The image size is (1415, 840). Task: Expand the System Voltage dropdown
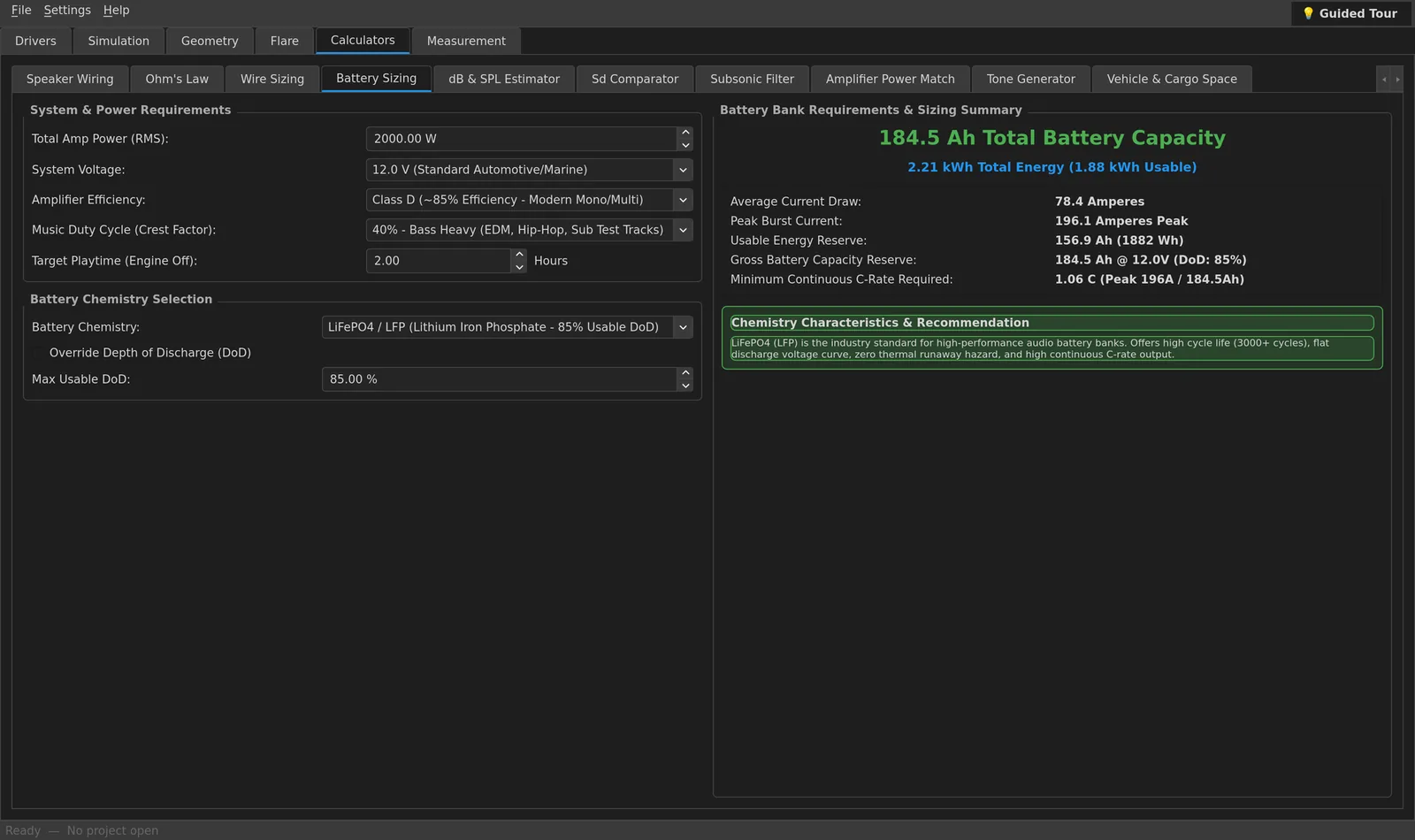(x=683, y=170)
